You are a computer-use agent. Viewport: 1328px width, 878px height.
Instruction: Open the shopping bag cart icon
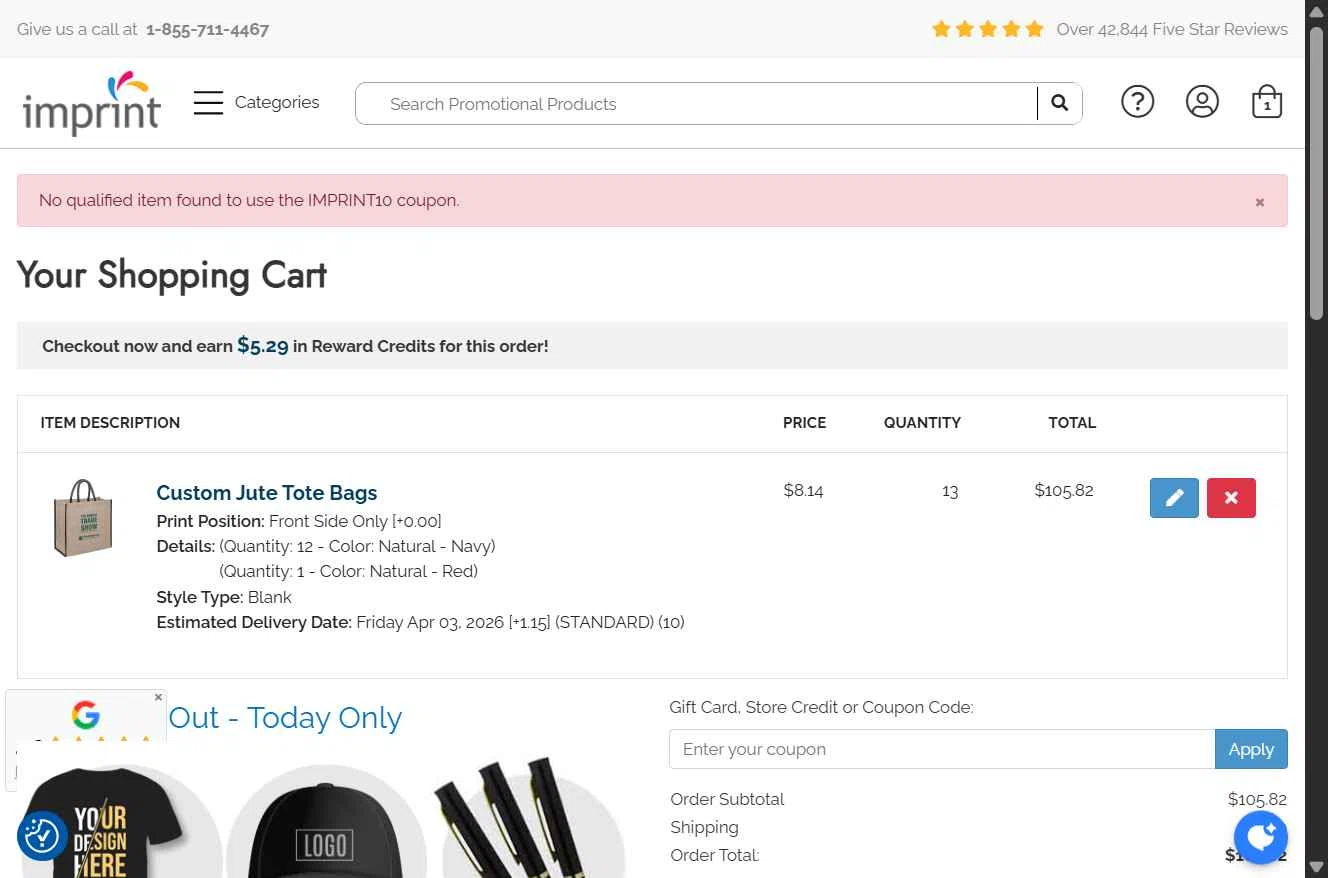pos(1267,102)
